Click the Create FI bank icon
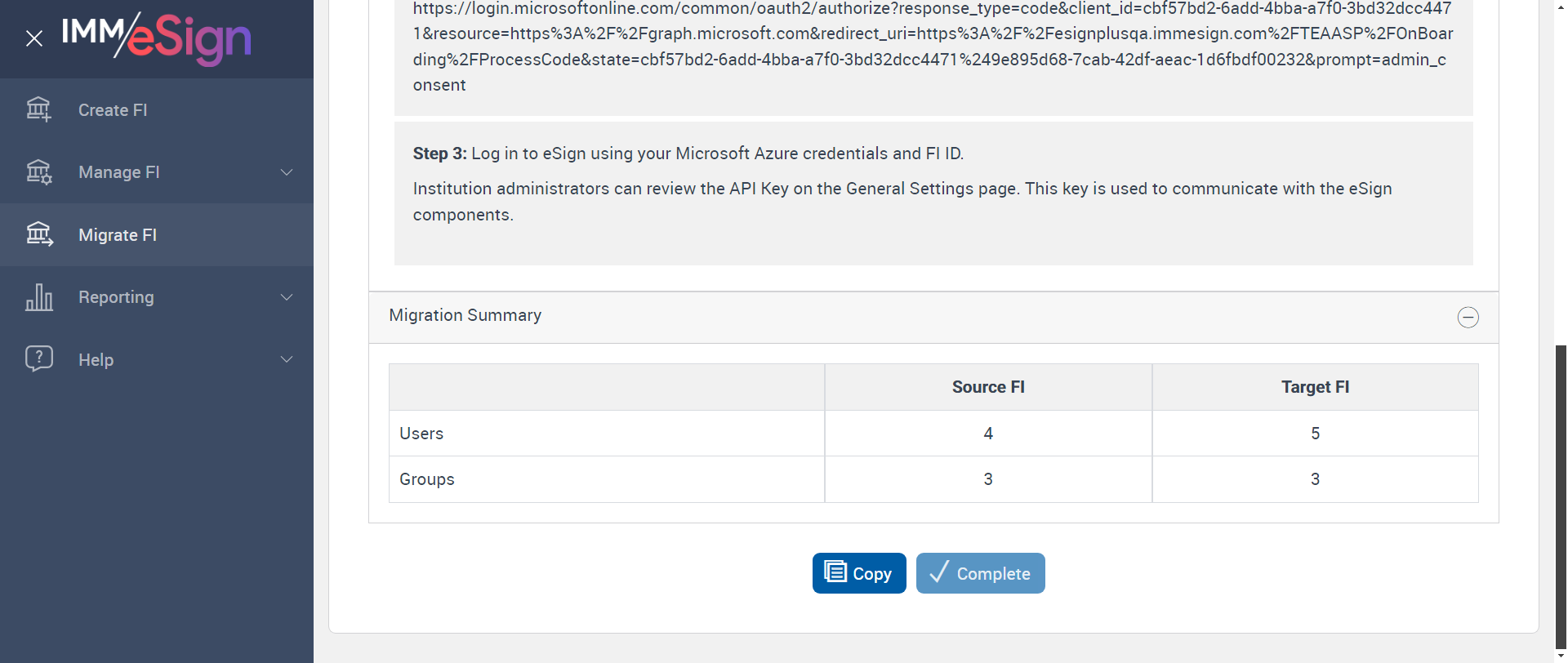 tap(38, 109)
